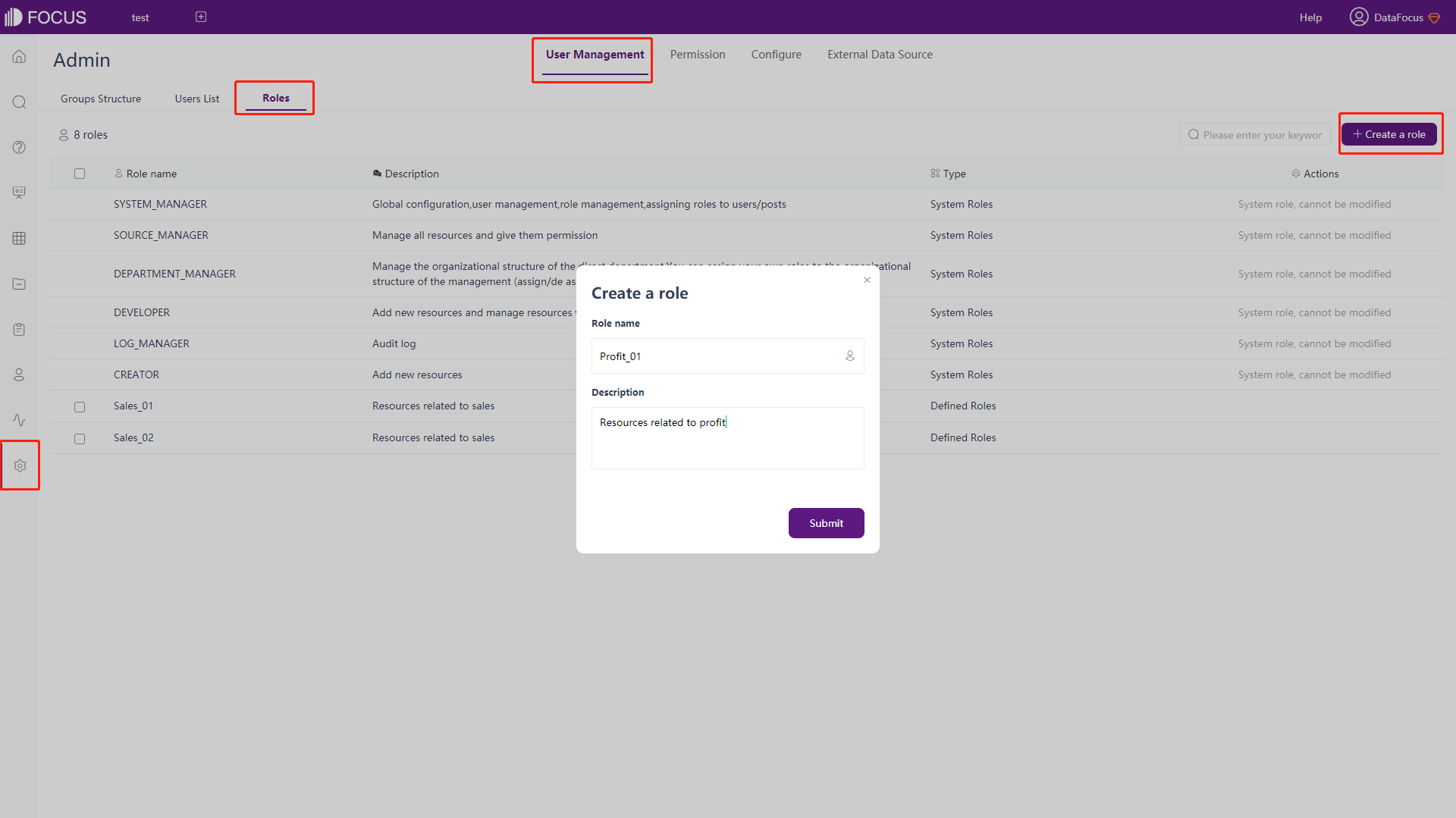This screenshot has width=1456, height=818.
Task: Open External Data Source tab
Action: [x=880, y=55]
